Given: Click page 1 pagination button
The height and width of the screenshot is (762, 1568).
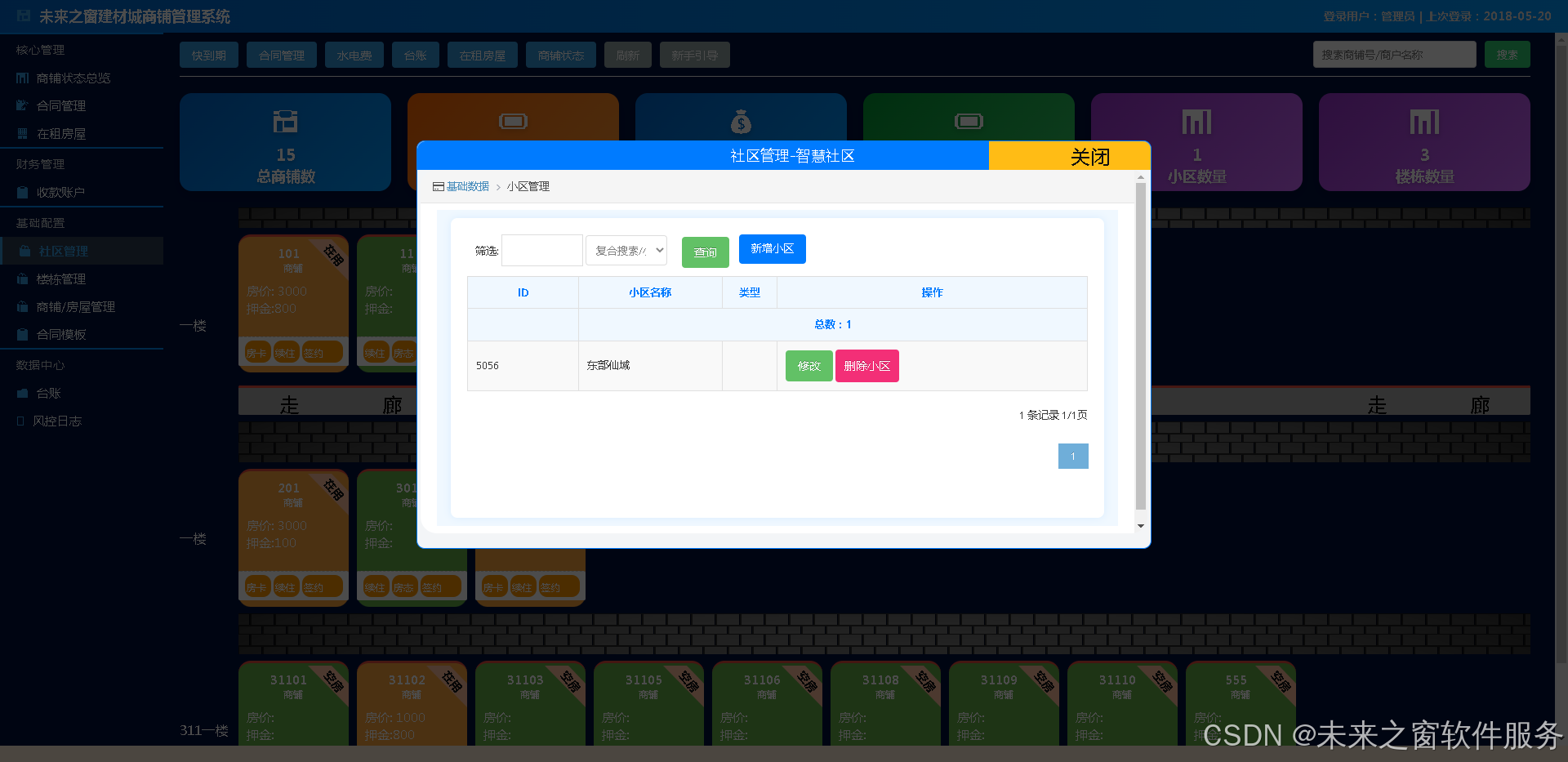Looking at the screenshot, I should (1073, 457).
